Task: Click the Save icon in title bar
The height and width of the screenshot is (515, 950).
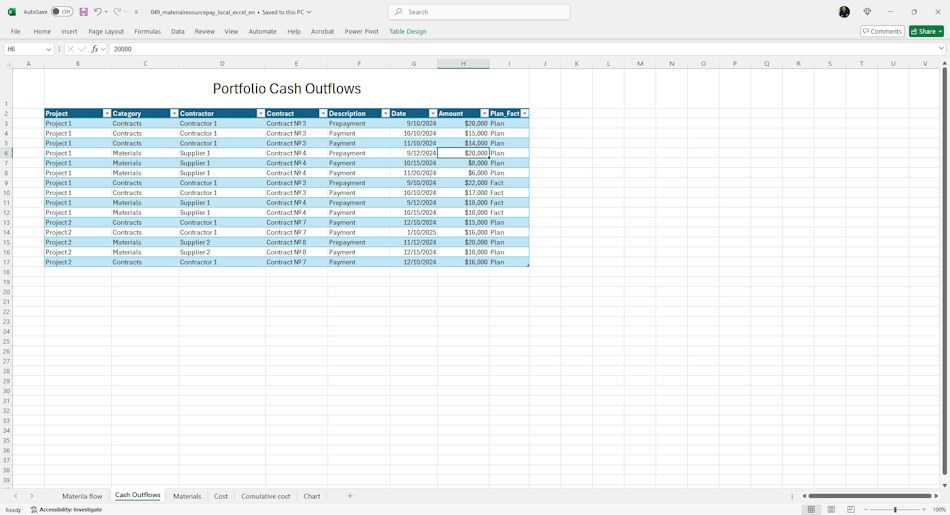Action: 84,12
